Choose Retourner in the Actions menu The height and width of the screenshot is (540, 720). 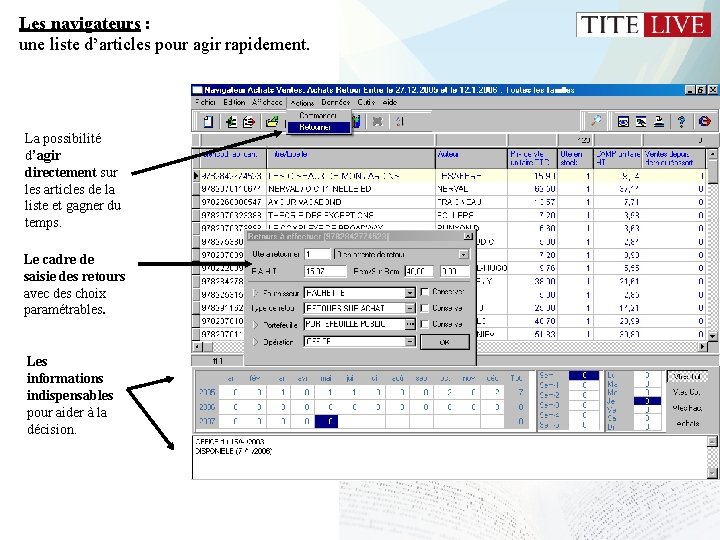(318, 127)
